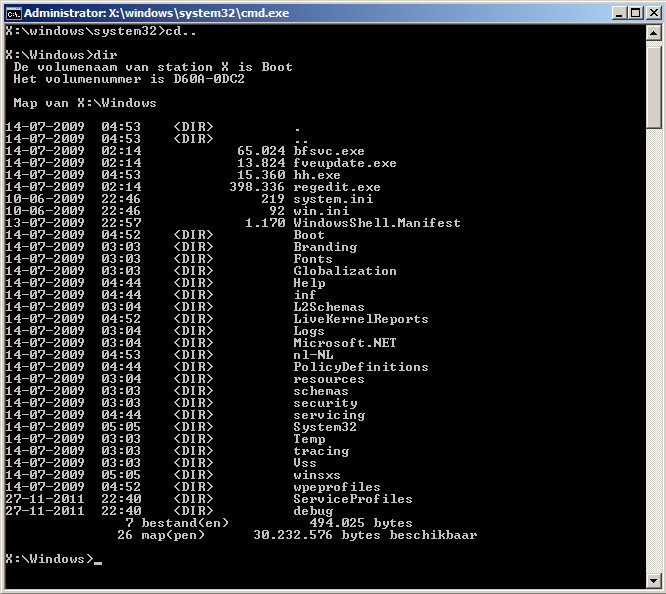The width and height of the screenshot is (666, 594).
Task: Click the 'Map van X:\Windows' line
Action: 85,103
